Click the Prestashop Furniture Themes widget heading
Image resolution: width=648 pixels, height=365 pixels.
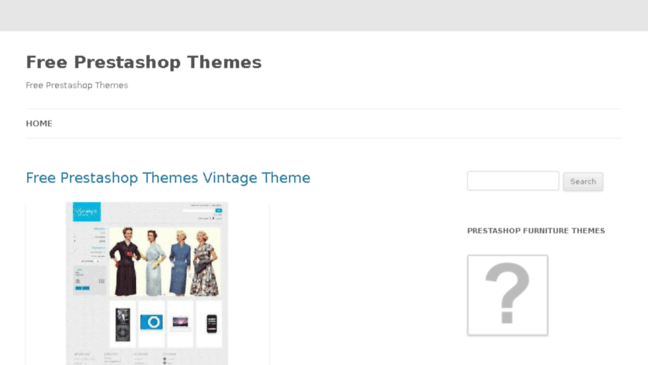(x=536, y=231)
